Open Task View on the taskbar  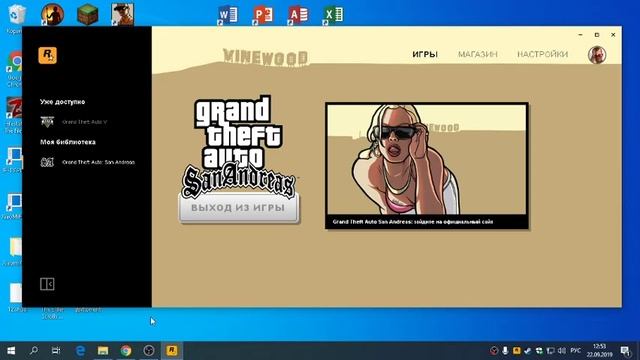(56, 351)
